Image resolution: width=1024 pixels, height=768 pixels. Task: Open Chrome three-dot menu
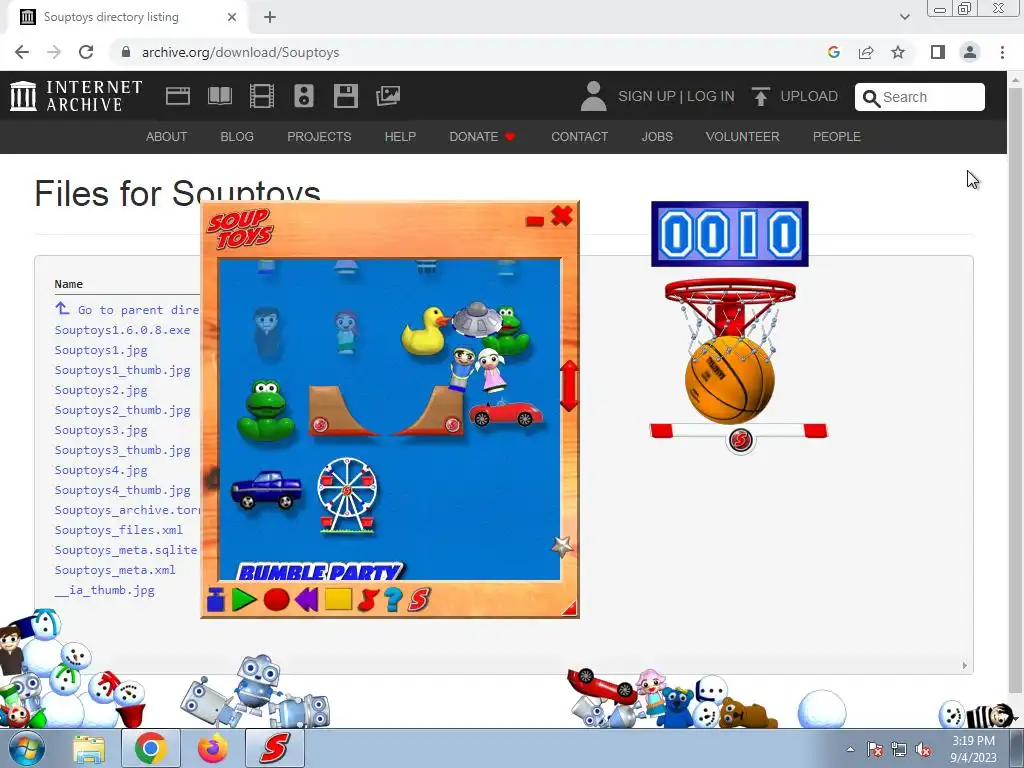click(x=1002, y=52)
